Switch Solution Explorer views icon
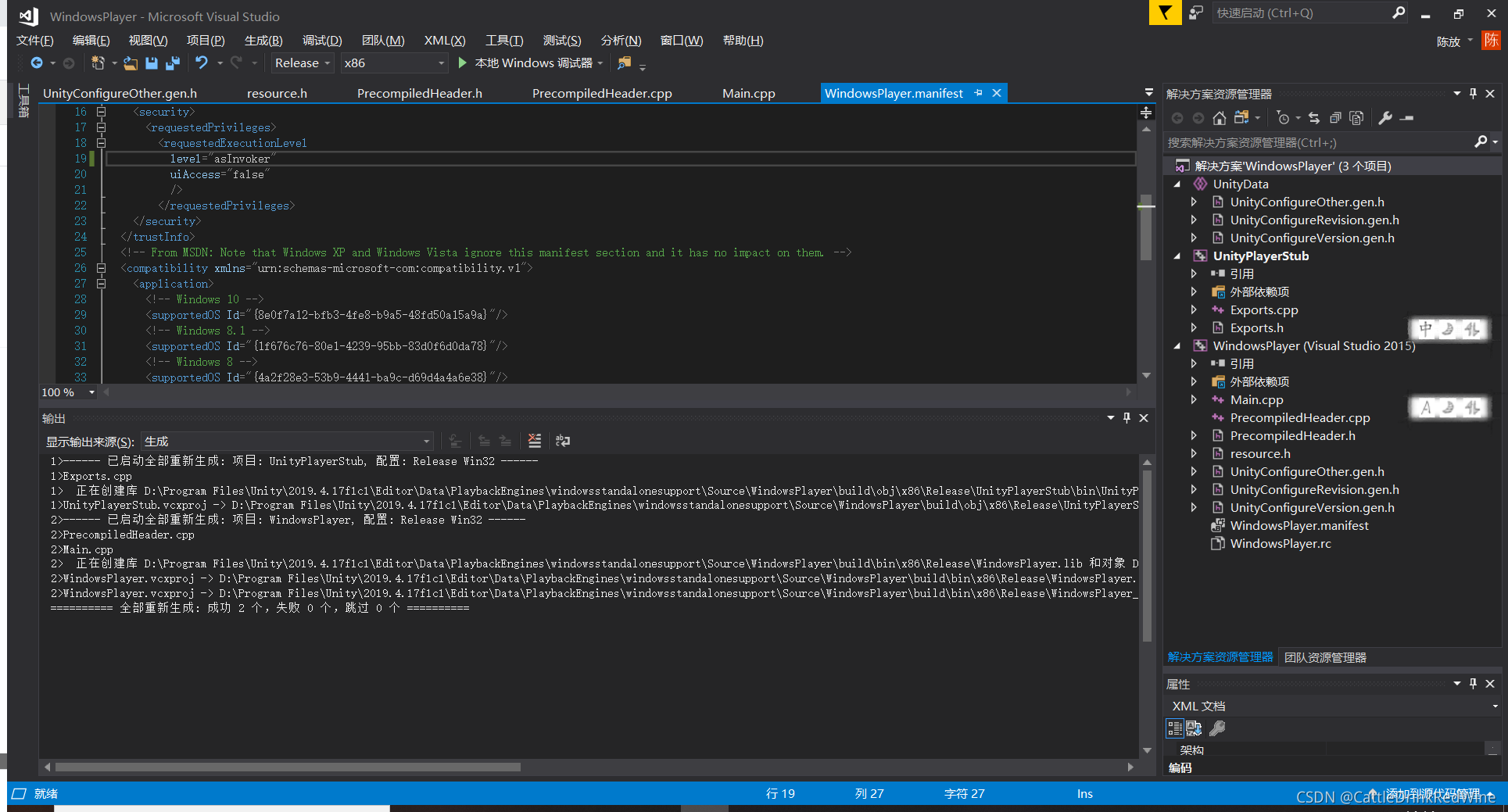Viewport: 1508px width, 812px height. pos(1241,118)
